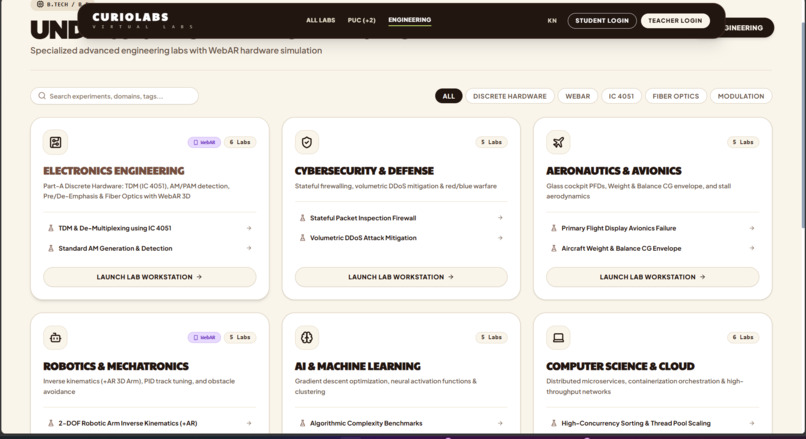Screen dimensions: 806x439
Task: Launch Electronics Engineering lab workstation
Action: click(150, 277)
